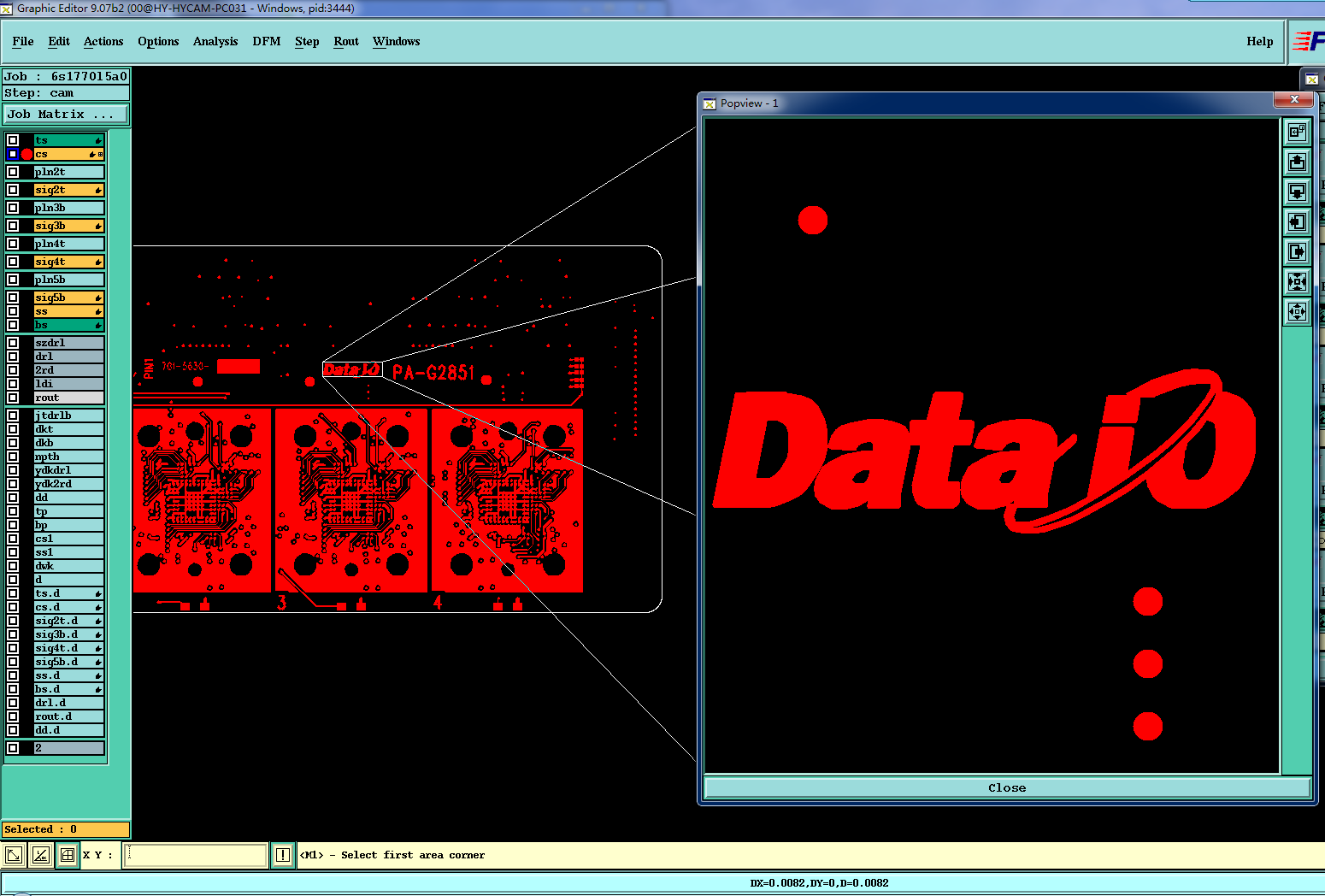Select the rout.d layer name
The image size is (1325, 896).
(x=68, y=716)
